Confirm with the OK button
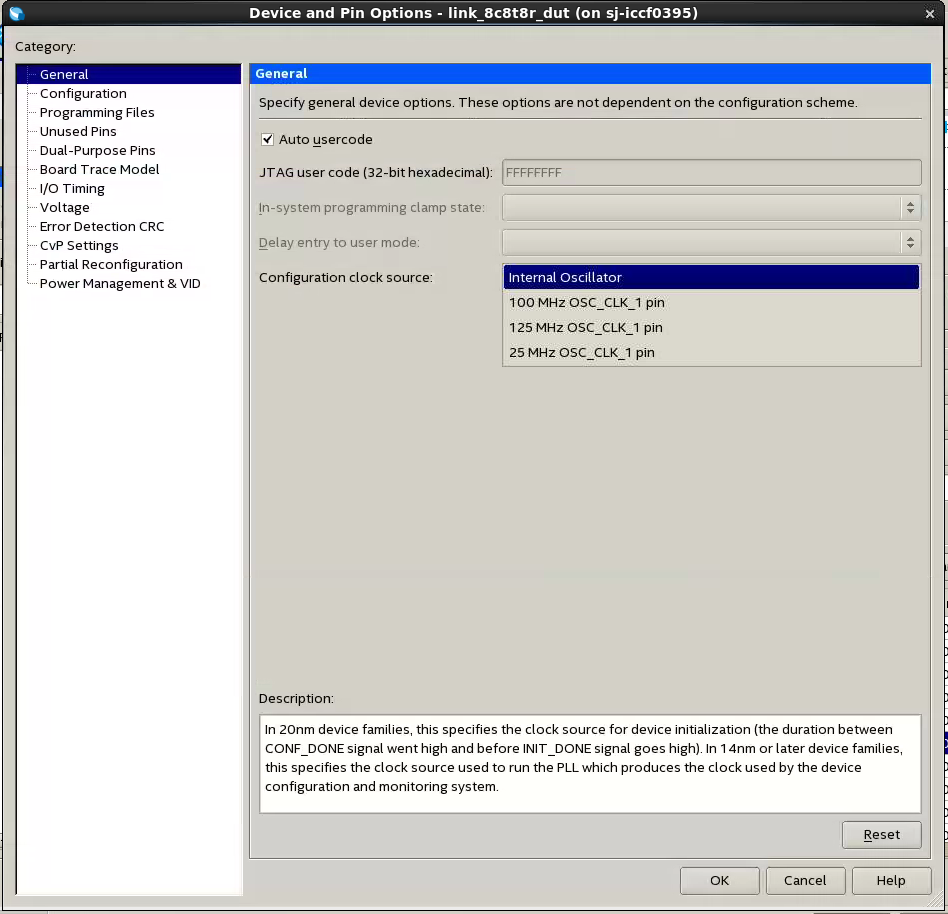Viewport: 948px width, 914px height. (719, 881)
